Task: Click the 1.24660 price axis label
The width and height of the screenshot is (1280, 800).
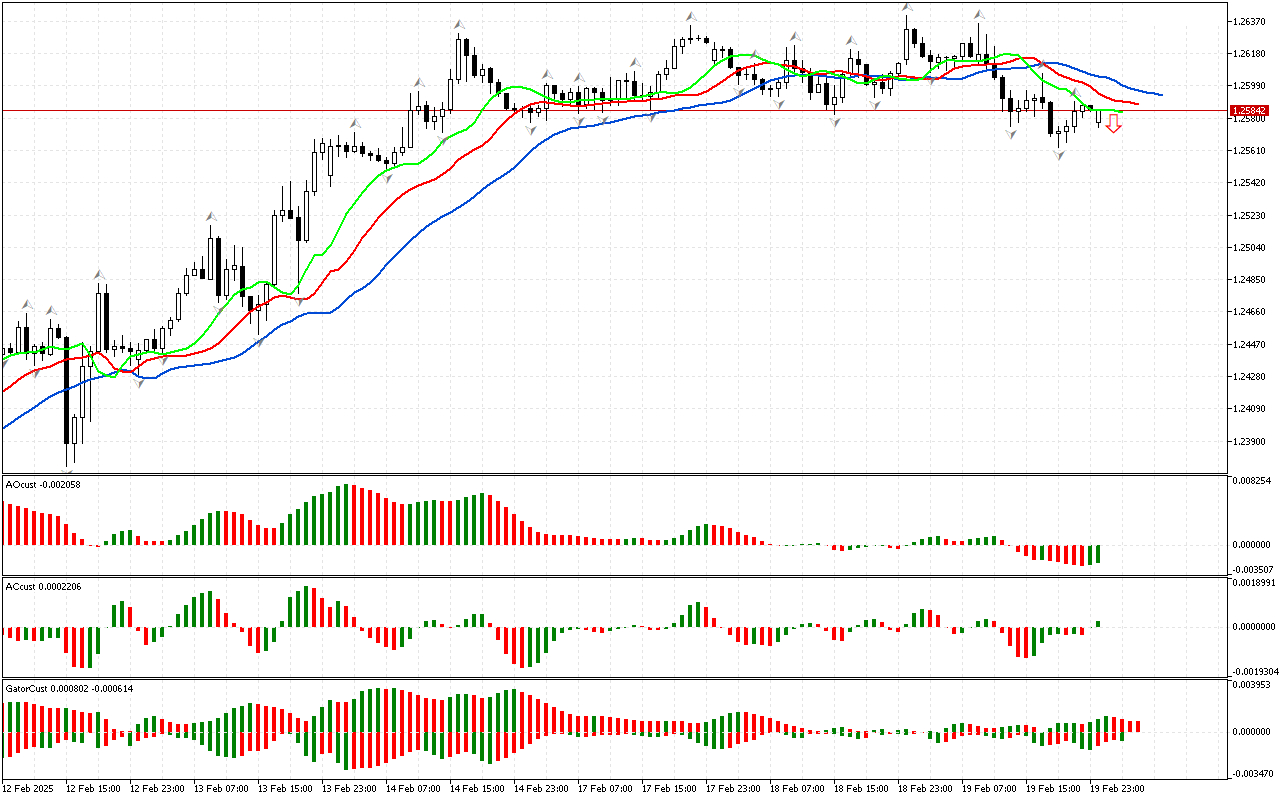Action: pyautogui.click(x=1250, y=312)
